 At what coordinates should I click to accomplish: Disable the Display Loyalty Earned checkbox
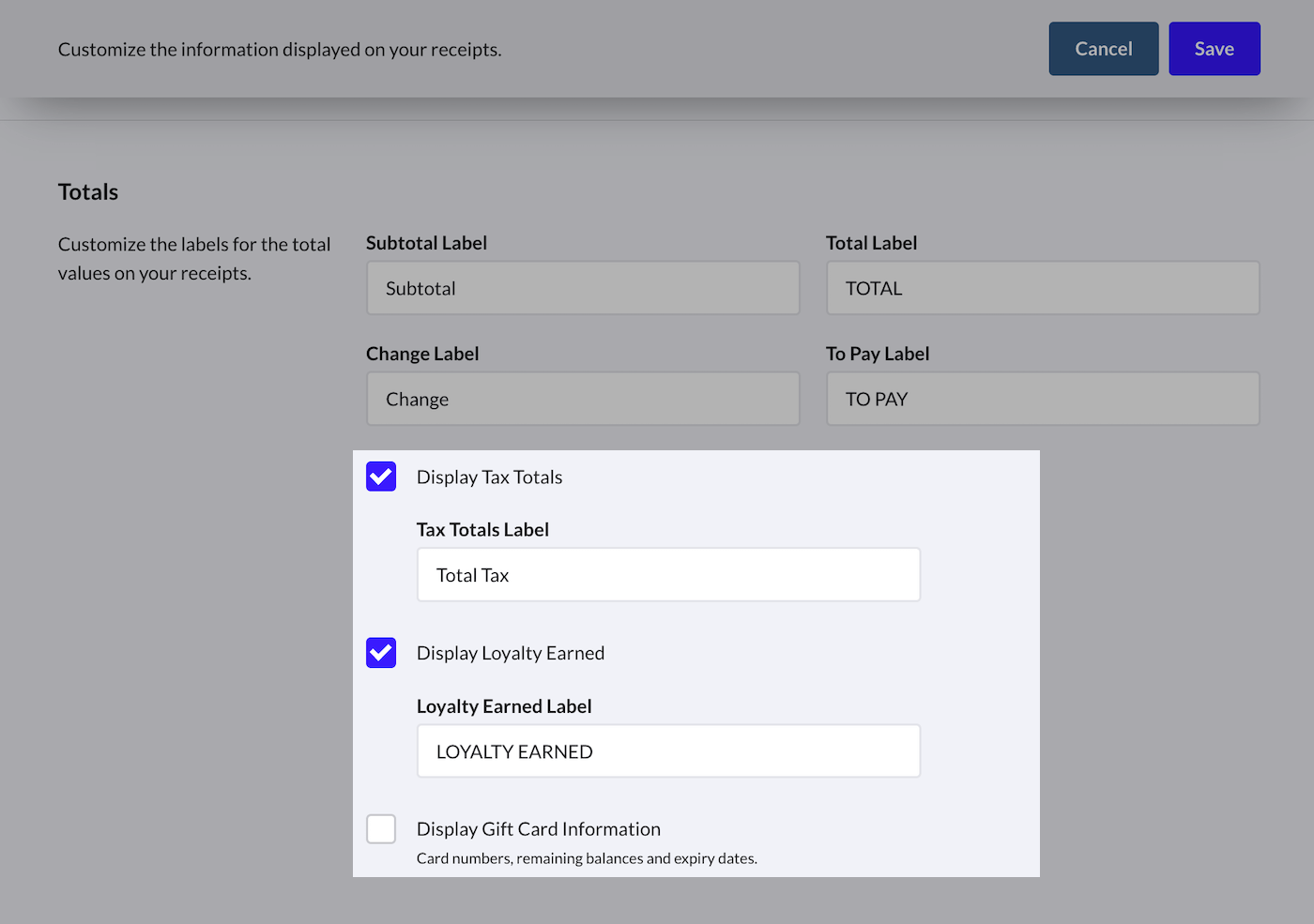[x=381, y=653]
